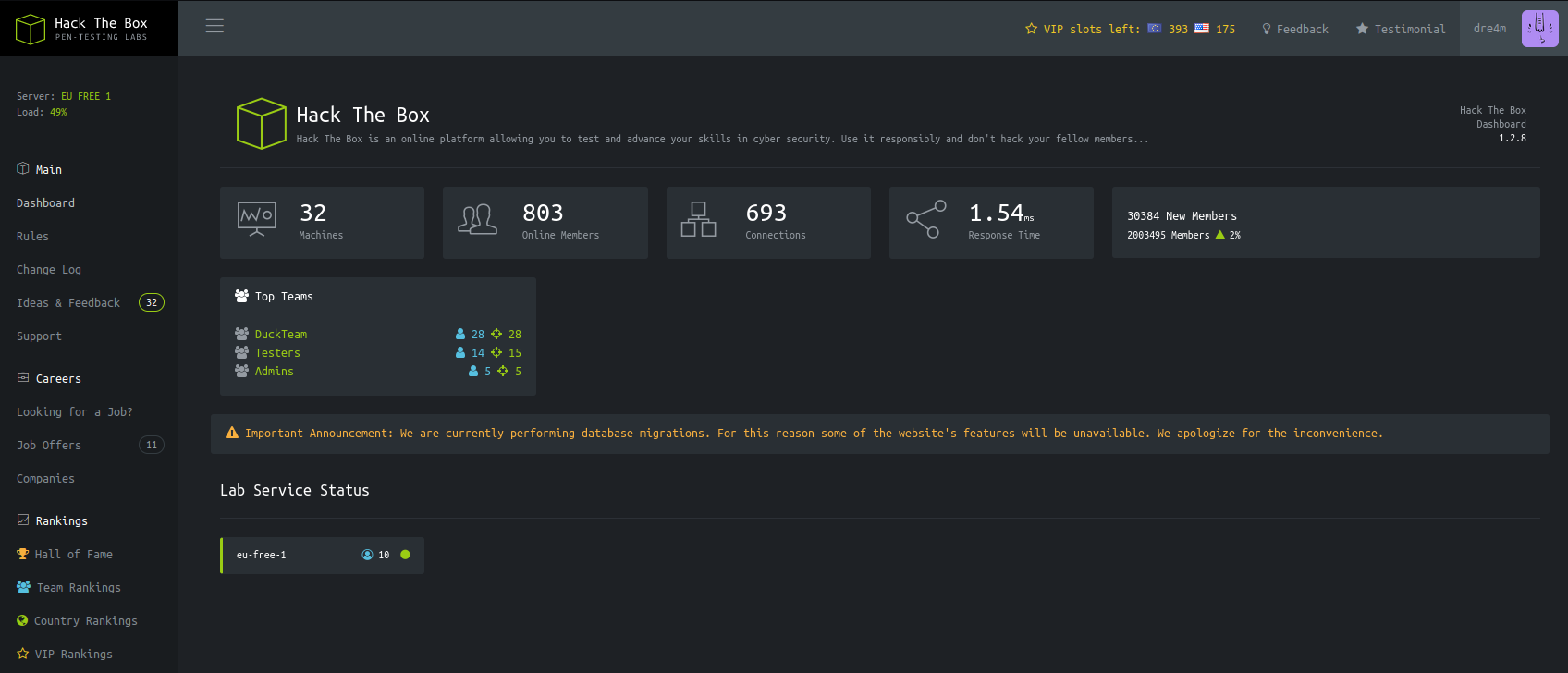
Task: Click the DuckTeam group icon
Action: [x=242, y=334]
